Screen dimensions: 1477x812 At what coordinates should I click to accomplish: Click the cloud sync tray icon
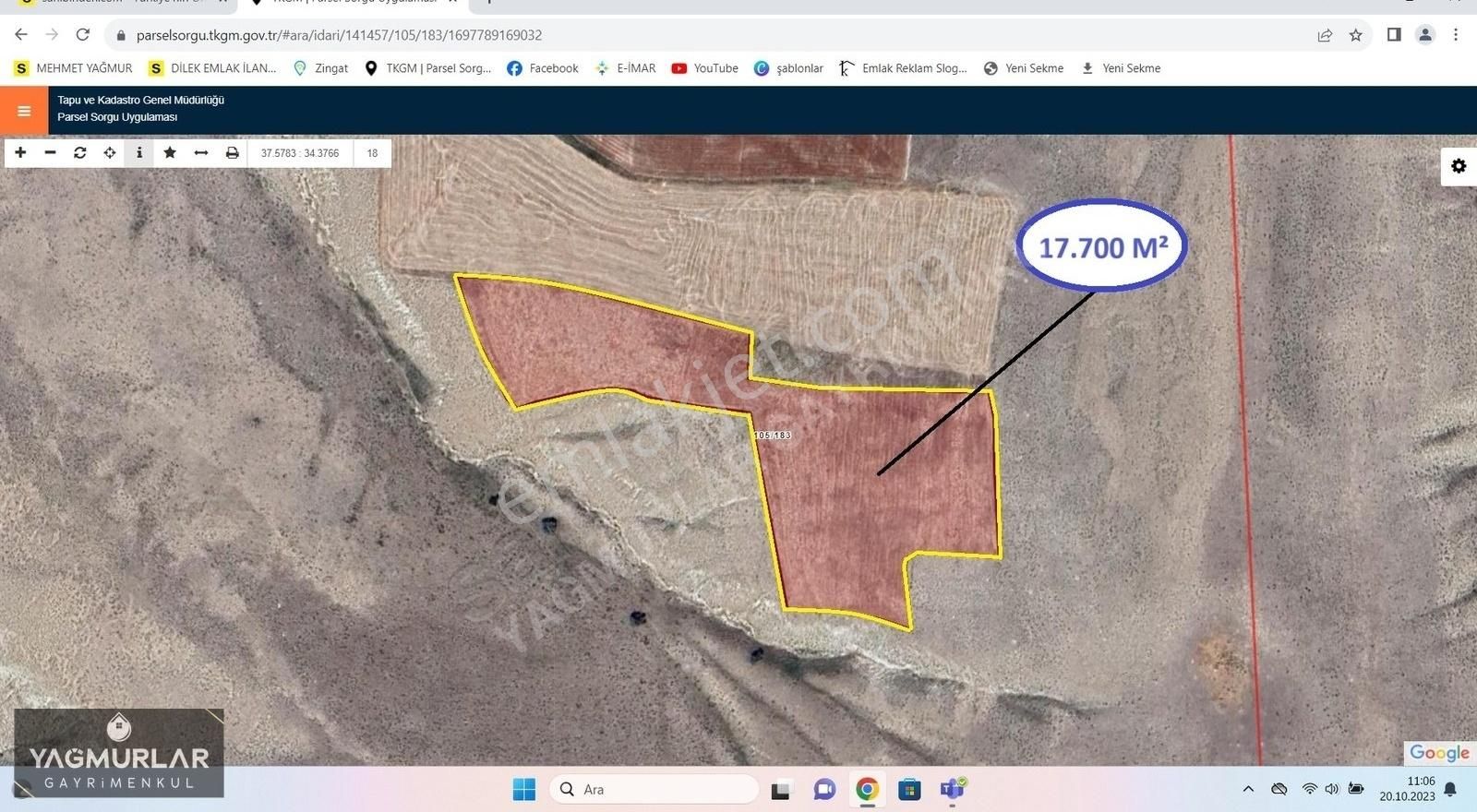coord(1279,789)
